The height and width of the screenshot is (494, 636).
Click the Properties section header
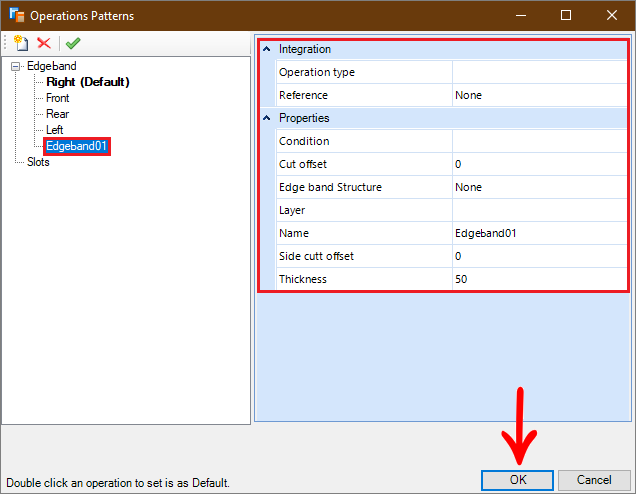(444, 118)
